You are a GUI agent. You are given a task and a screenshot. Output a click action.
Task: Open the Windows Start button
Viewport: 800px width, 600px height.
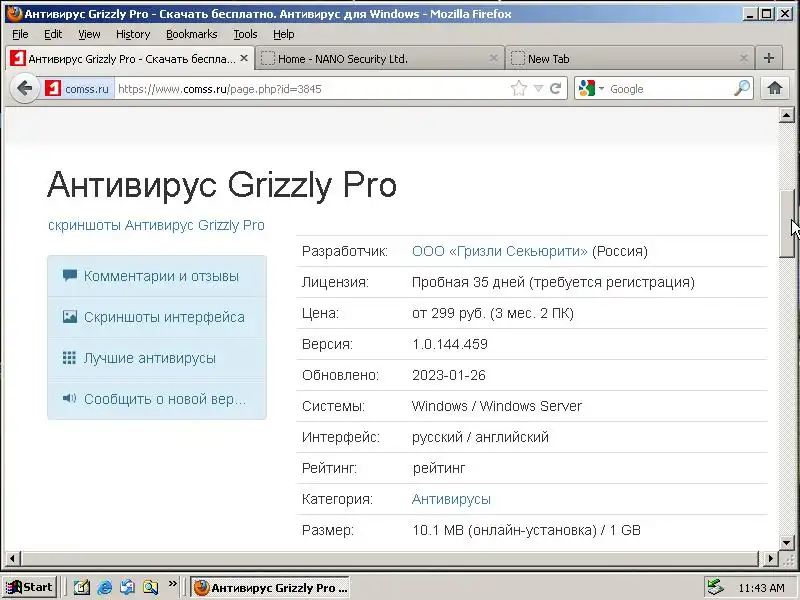point(29,587)
